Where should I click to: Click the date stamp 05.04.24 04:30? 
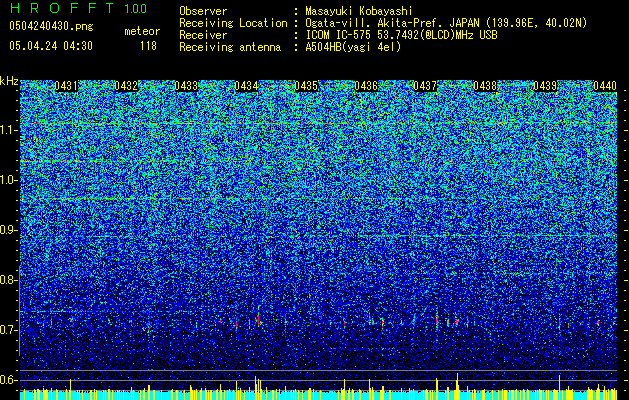pos(51,46)
